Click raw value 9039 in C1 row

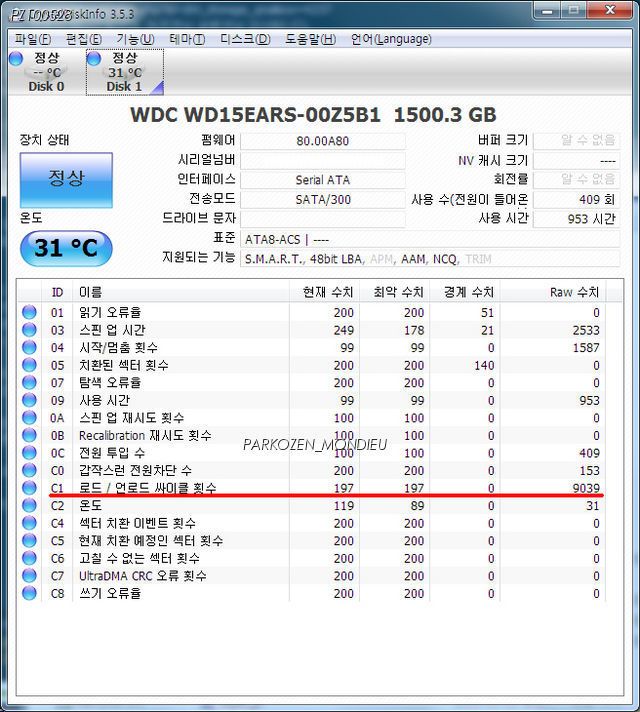point(586,488)
